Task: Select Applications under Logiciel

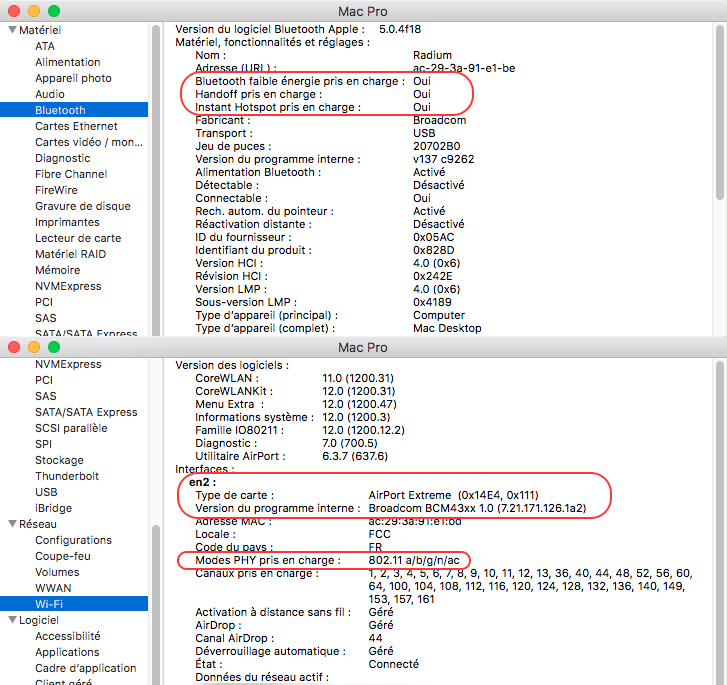Action: coord(67,652)
